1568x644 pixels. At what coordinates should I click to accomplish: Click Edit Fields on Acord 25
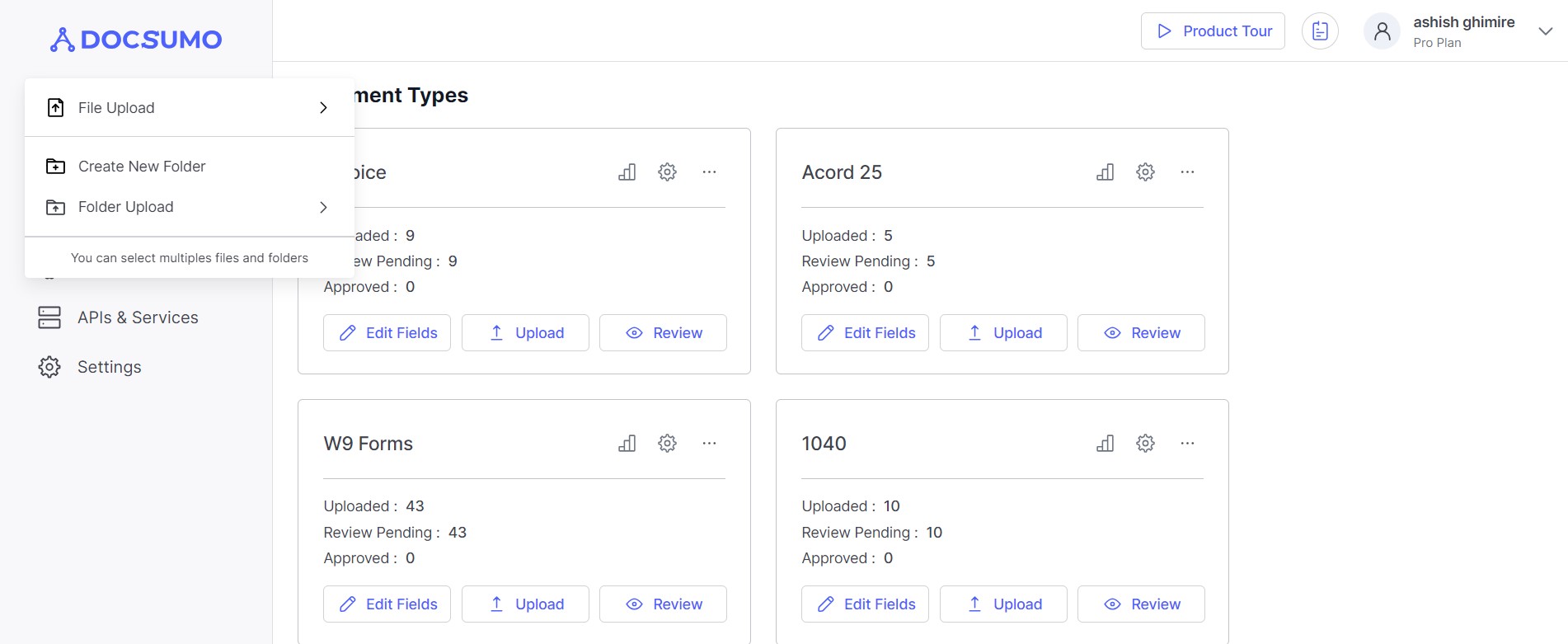(865, 333)
